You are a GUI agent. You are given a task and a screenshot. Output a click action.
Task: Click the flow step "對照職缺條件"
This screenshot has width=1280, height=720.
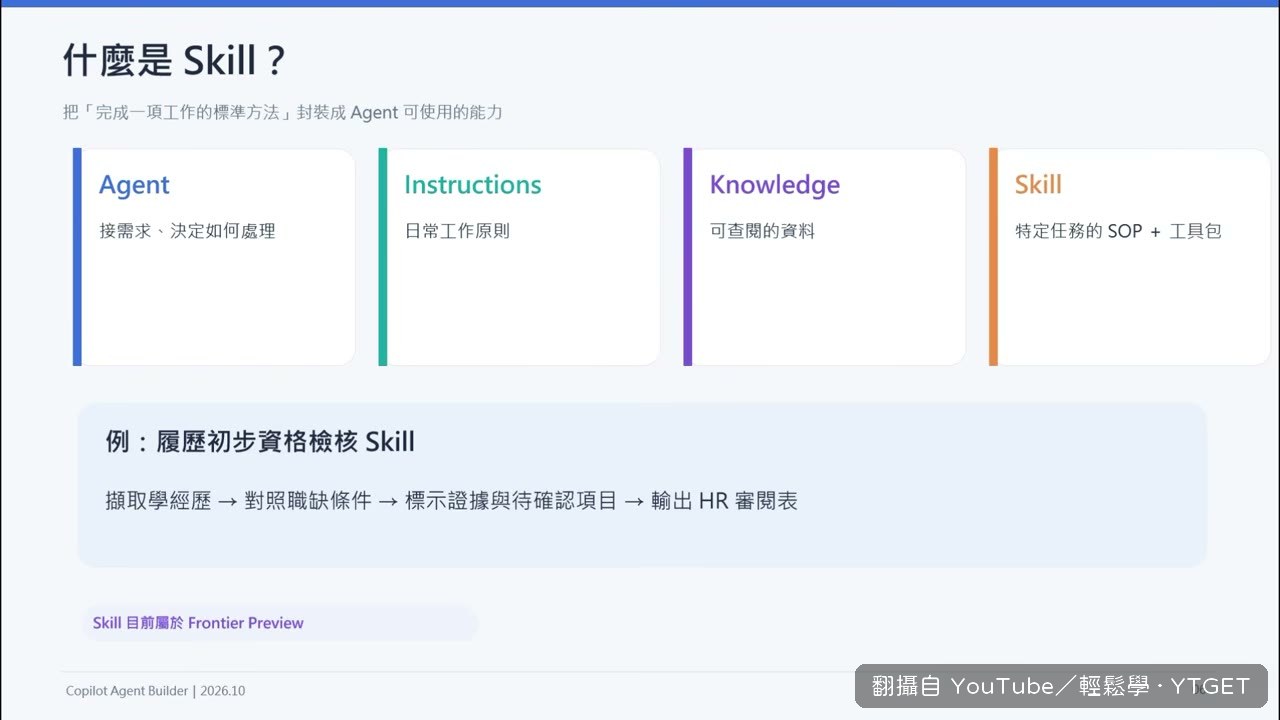pos(307,501)
